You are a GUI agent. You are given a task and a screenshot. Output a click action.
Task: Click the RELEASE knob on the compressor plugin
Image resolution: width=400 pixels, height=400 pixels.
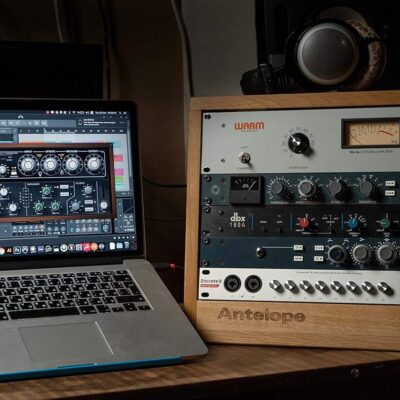[x=73, y=165]
